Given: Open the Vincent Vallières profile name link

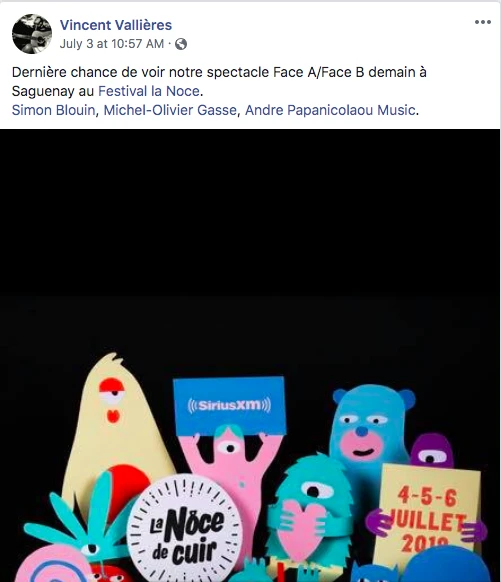Looking at the screenshot, I should [116, 25].
